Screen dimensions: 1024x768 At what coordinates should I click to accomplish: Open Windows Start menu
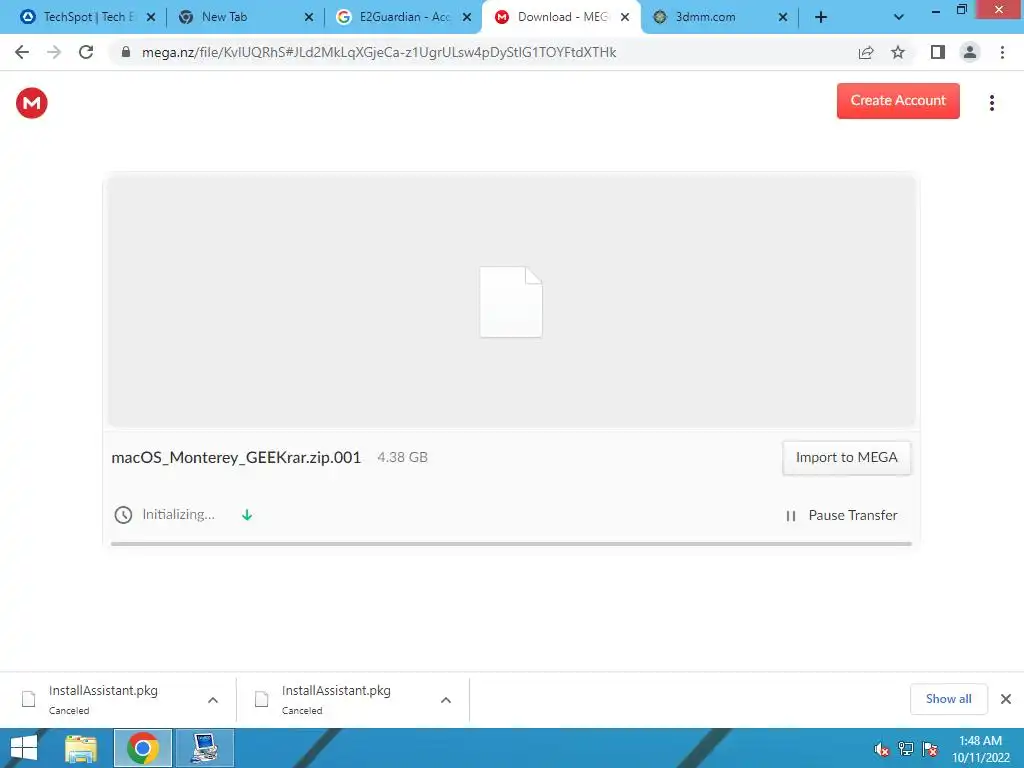click(x=24, y=748)
